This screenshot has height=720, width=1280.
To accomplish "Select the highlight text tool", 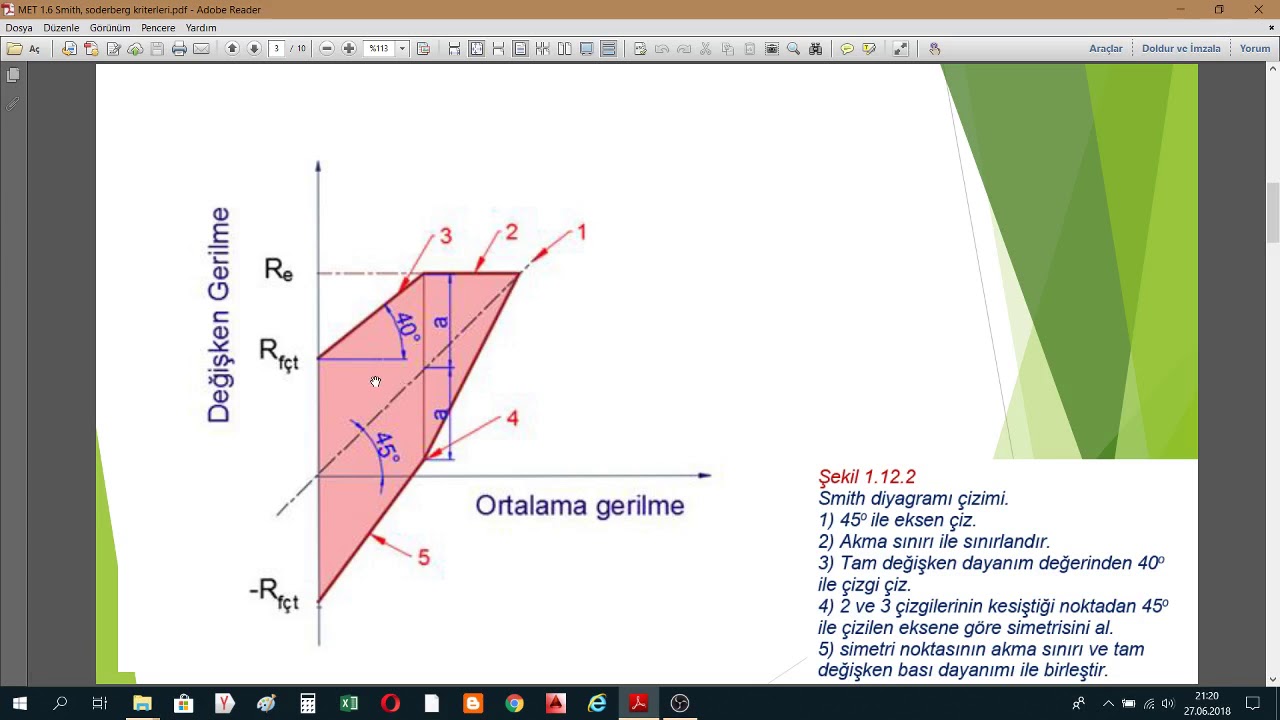I will point(869,48).
